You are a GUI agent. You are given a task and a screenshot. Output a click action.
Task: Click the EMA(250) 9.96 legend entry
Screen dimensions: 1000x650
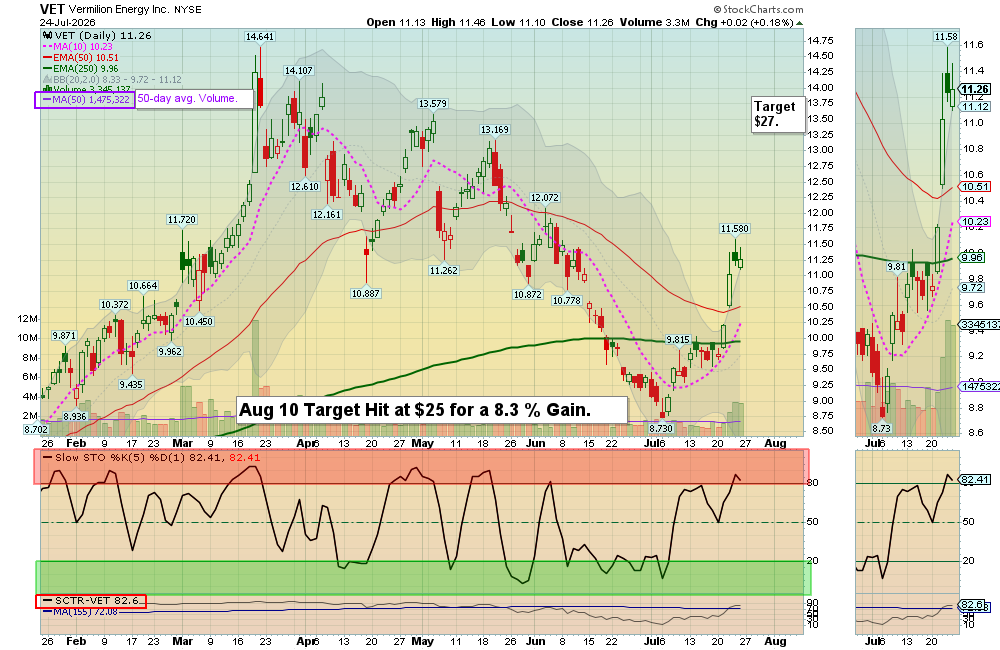[81, 68]
